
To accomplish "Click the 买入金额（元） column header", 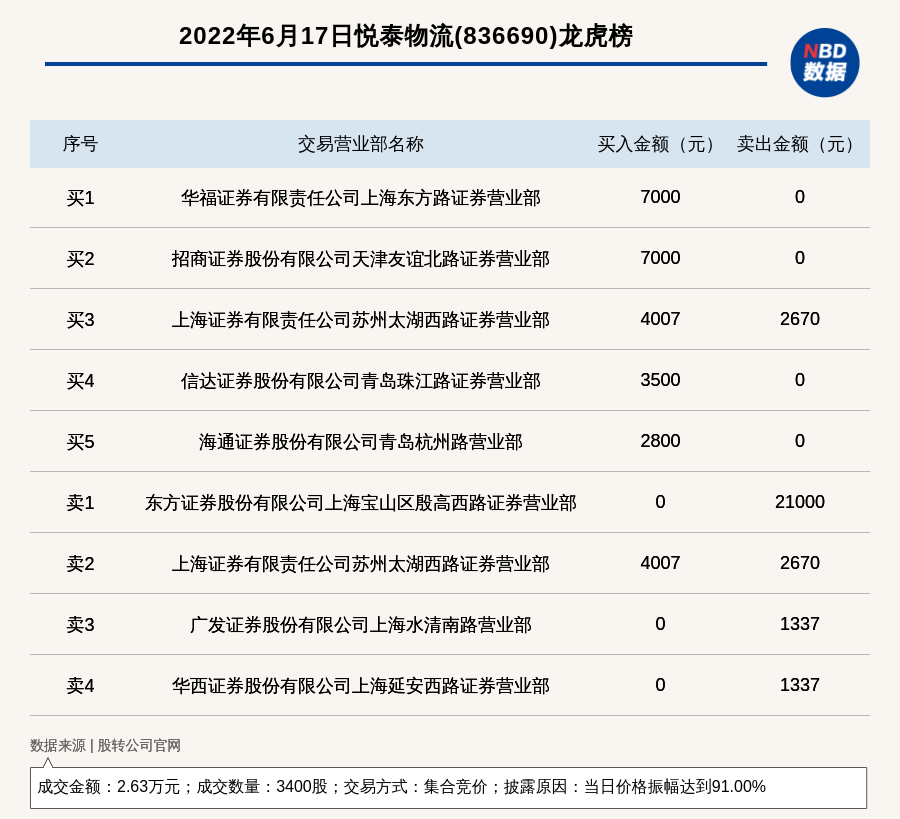I will 660,144.
